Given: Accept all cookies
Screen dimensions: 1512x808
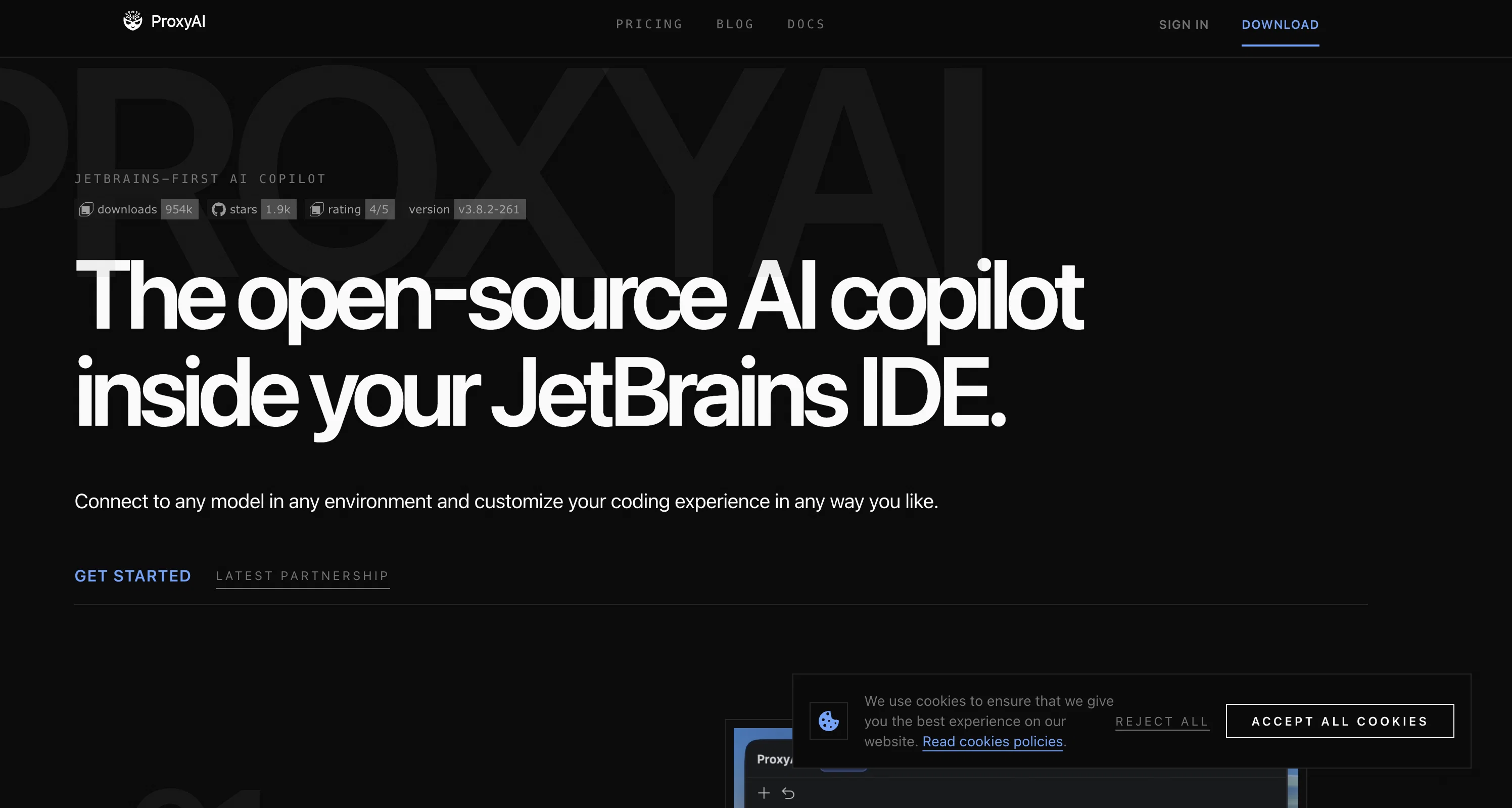Looking at the screenshot, I should (x=1340, y=721).
